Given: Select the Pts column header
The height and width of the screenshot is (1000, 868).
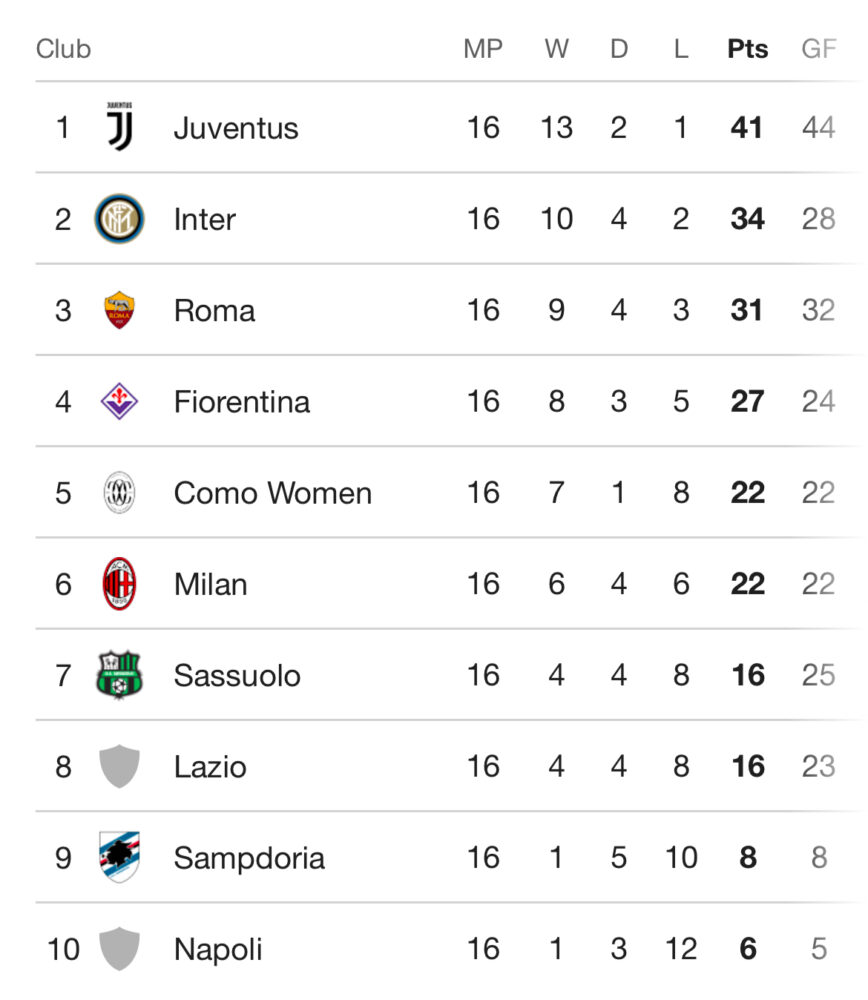Looking at the screenshot, I should click(x=747, y=49).
